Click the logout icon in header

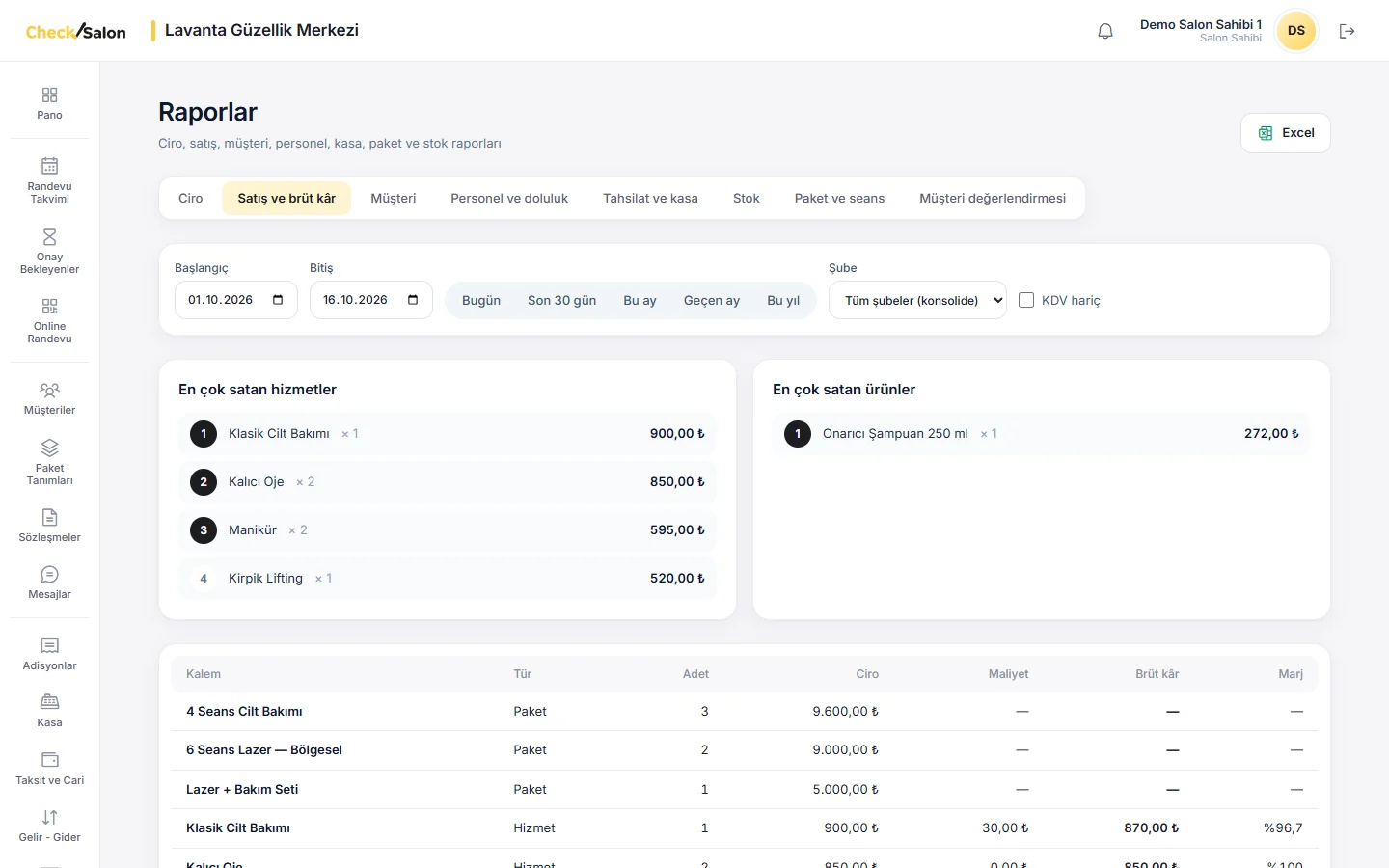1347,31
